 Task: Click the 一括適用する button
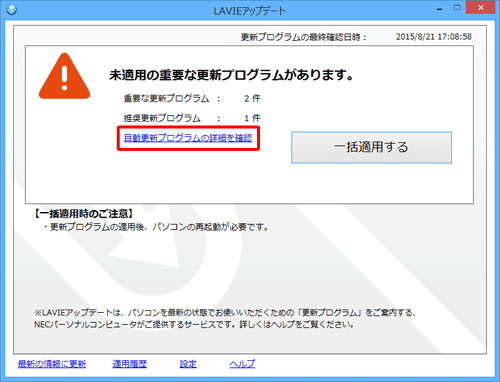coord(371,147)
